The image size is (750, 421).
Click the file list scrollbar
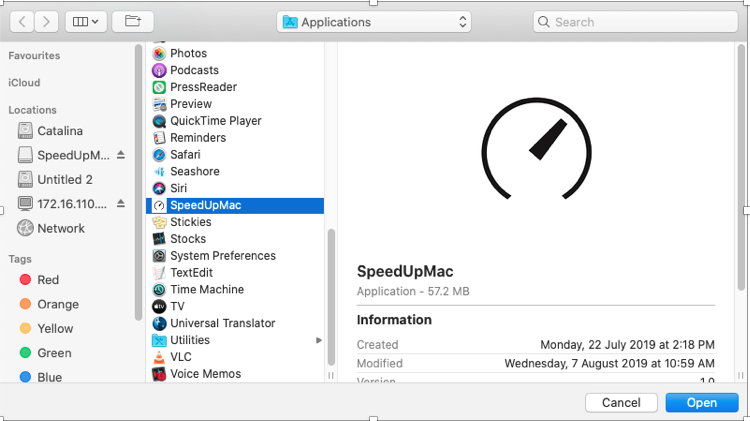[331, 297]
